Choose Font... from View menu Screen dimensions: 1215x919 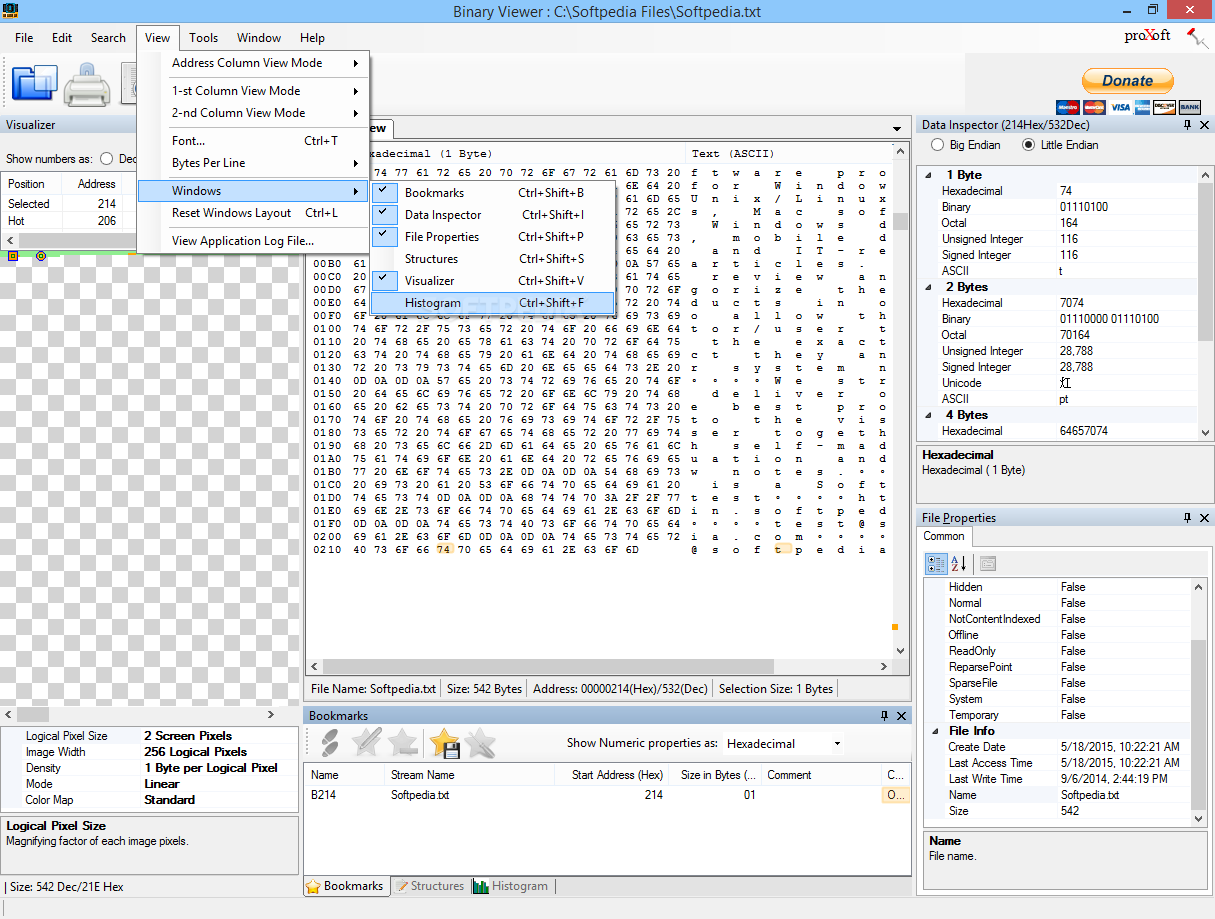[253, 141]
